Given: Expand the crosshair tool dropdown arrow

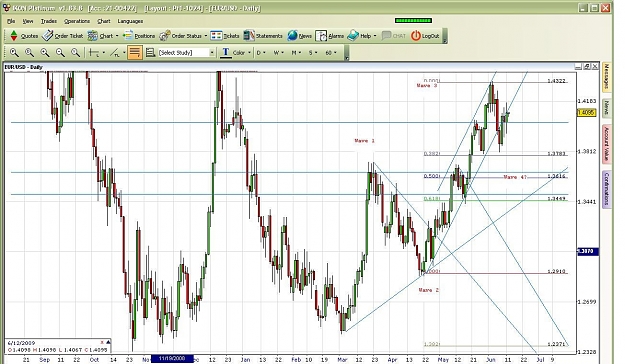Looking at the screenshot, I should point(104,53).
